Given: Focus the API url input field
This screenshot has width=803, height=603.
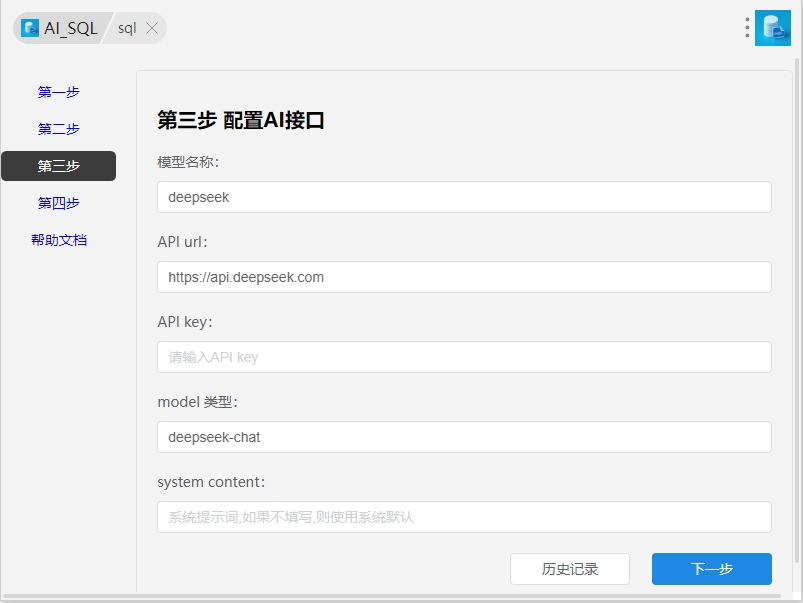Looking at the screenshot, I should (x=464, y=277).
